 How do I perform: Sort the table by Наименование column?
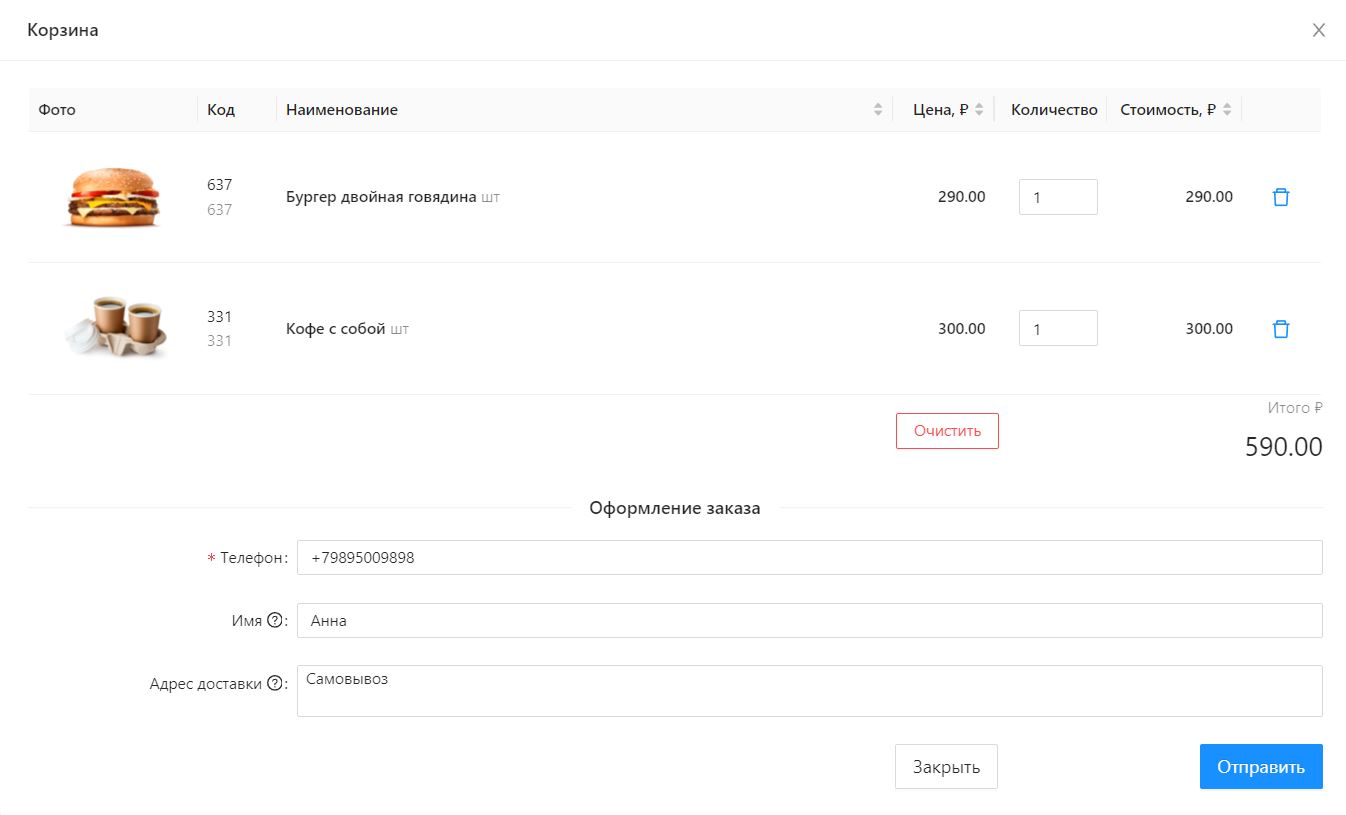click(878, 110)
